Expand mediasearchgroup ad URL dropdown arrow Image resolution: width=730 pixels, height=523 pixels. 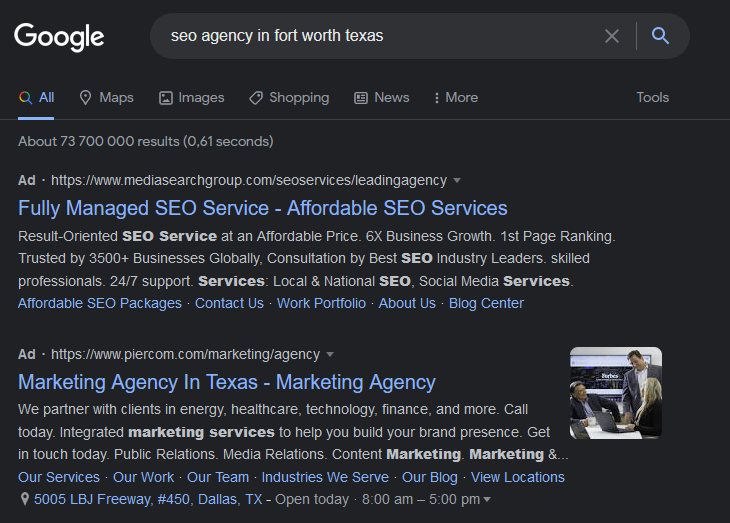point(457,180)
